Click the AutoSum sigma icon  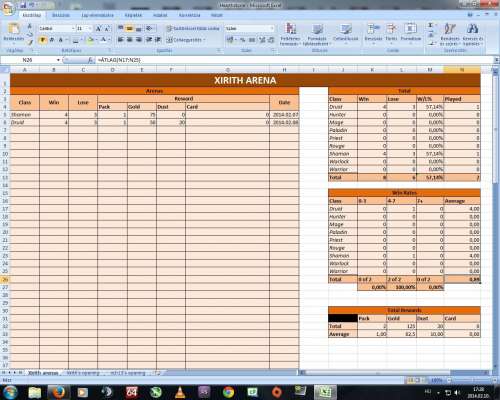[x=431, y=26]
